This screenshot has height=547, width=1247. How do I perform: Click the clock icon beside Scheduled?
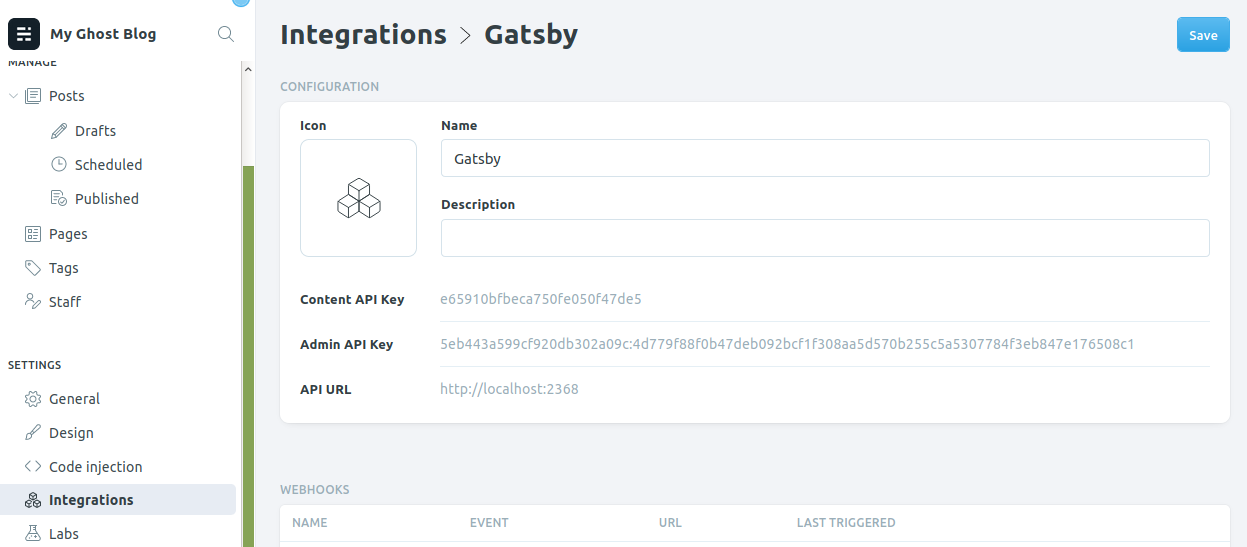click(59, 165)
